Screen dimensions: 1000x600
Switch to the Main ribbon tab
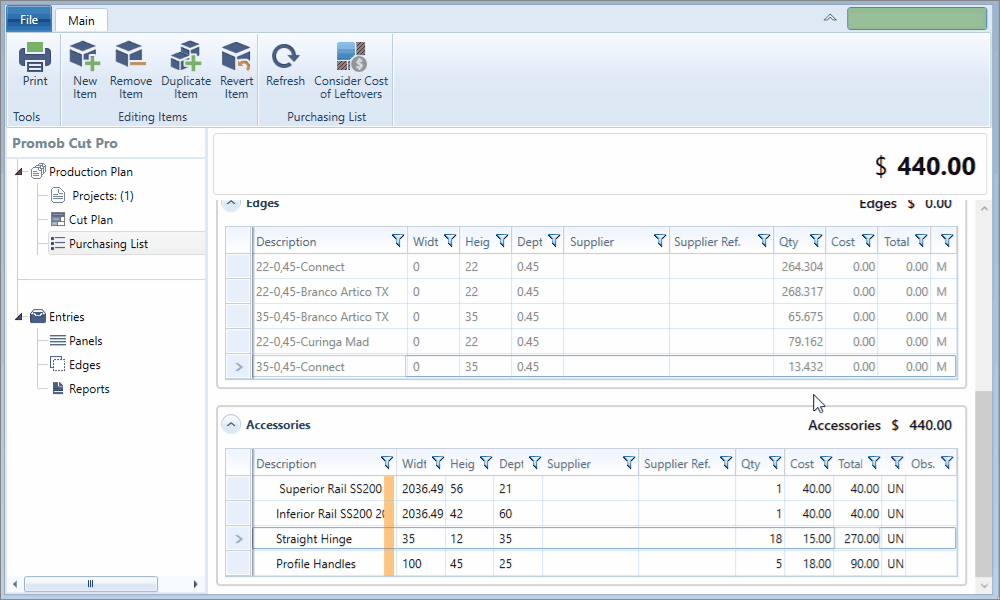[x=81, y=20]
